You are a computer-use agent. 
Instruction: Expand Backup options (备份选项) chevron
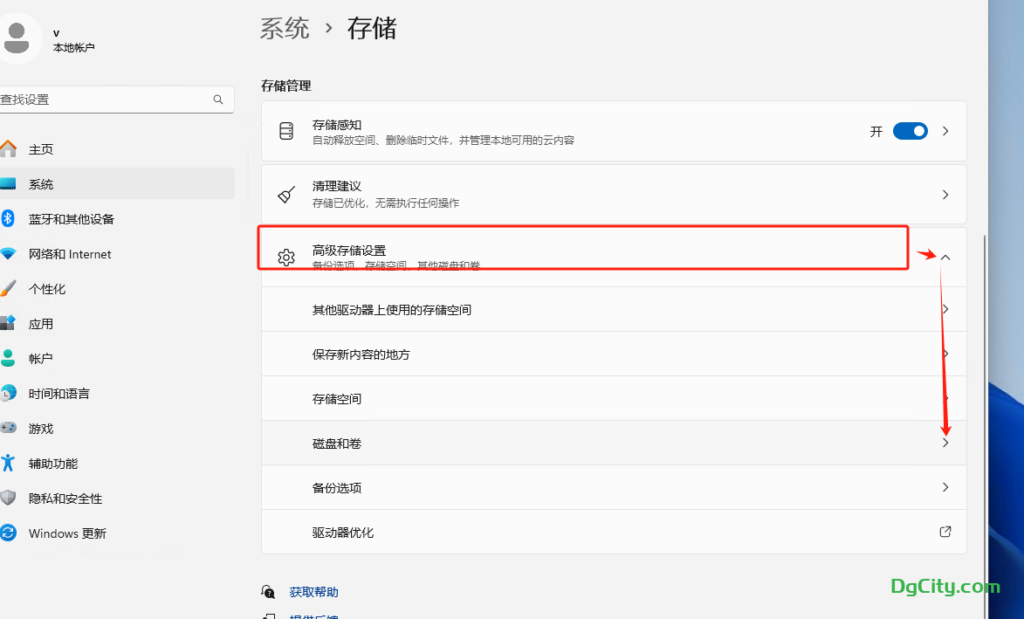point(945,488)
